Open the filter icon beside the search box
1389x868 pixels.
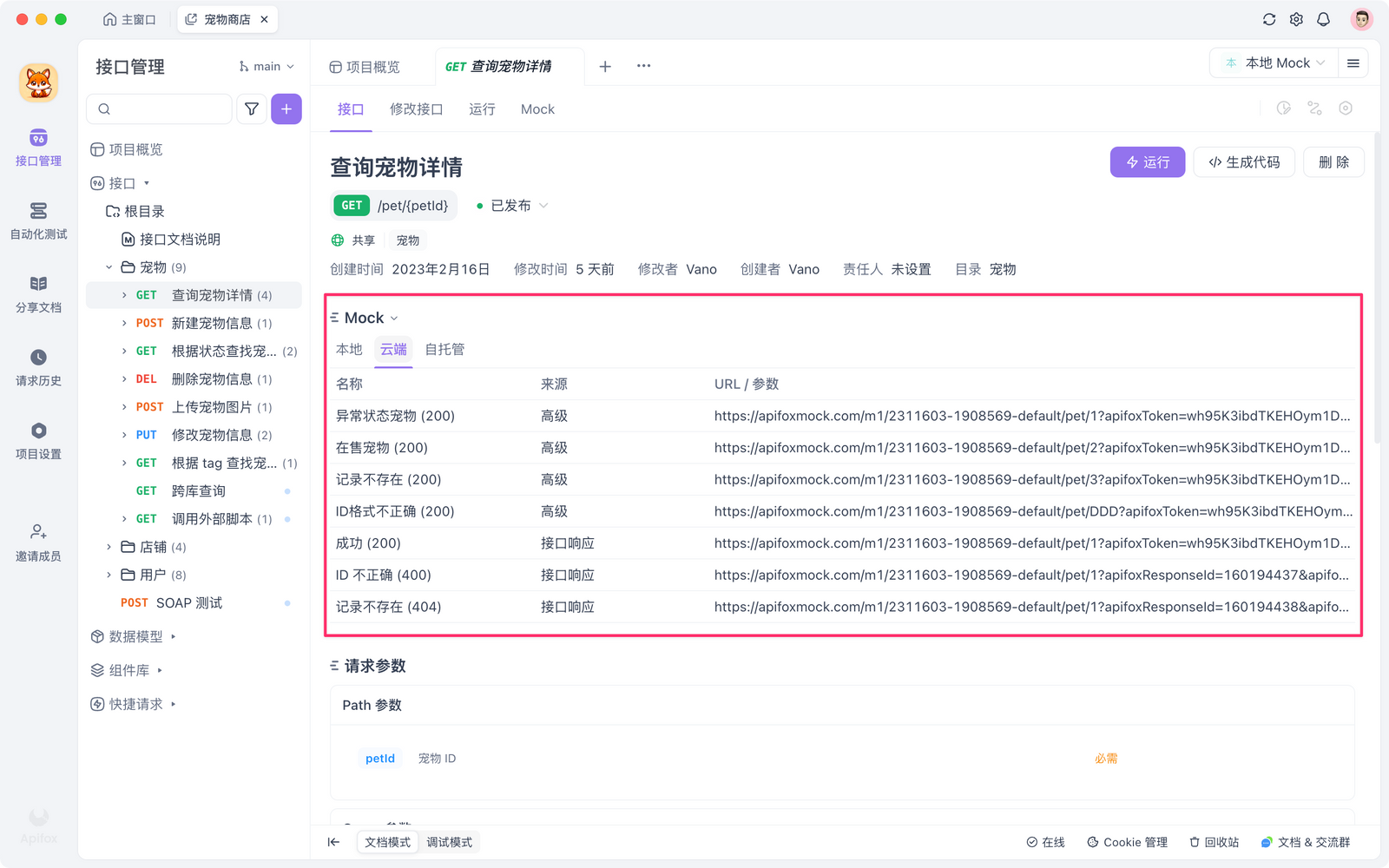click(x=252, y=108)
